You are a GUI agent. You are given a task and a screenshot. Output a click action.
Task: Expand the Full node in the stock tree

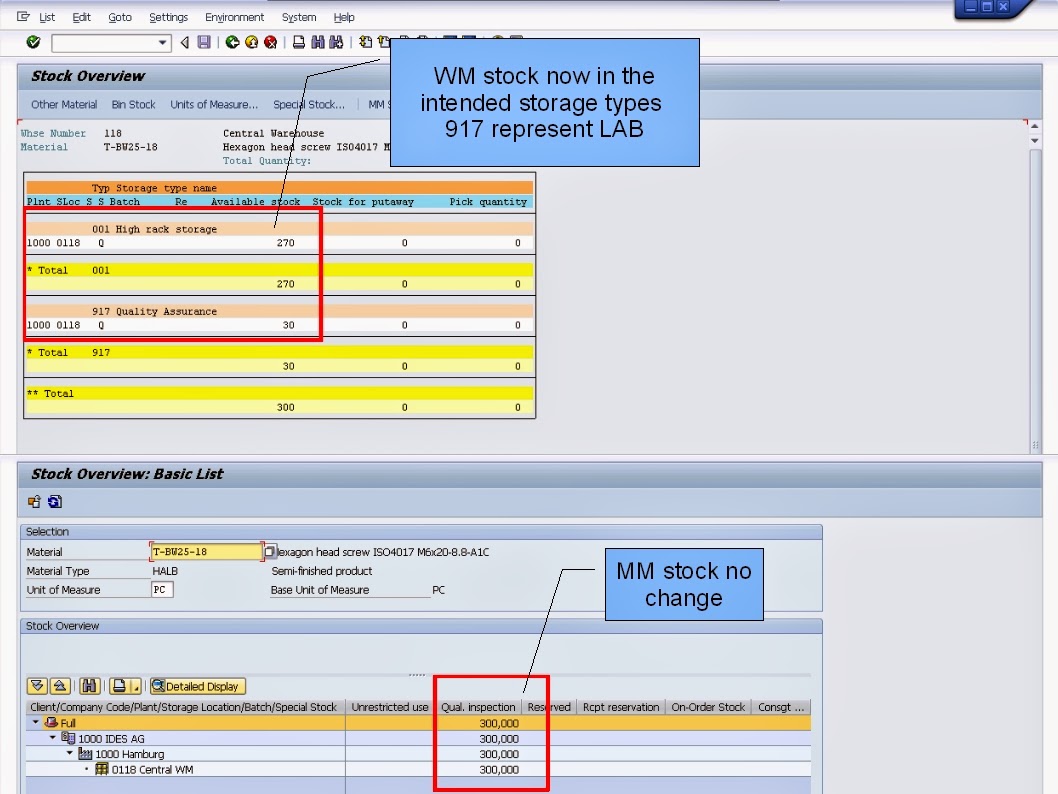point(35,722)
